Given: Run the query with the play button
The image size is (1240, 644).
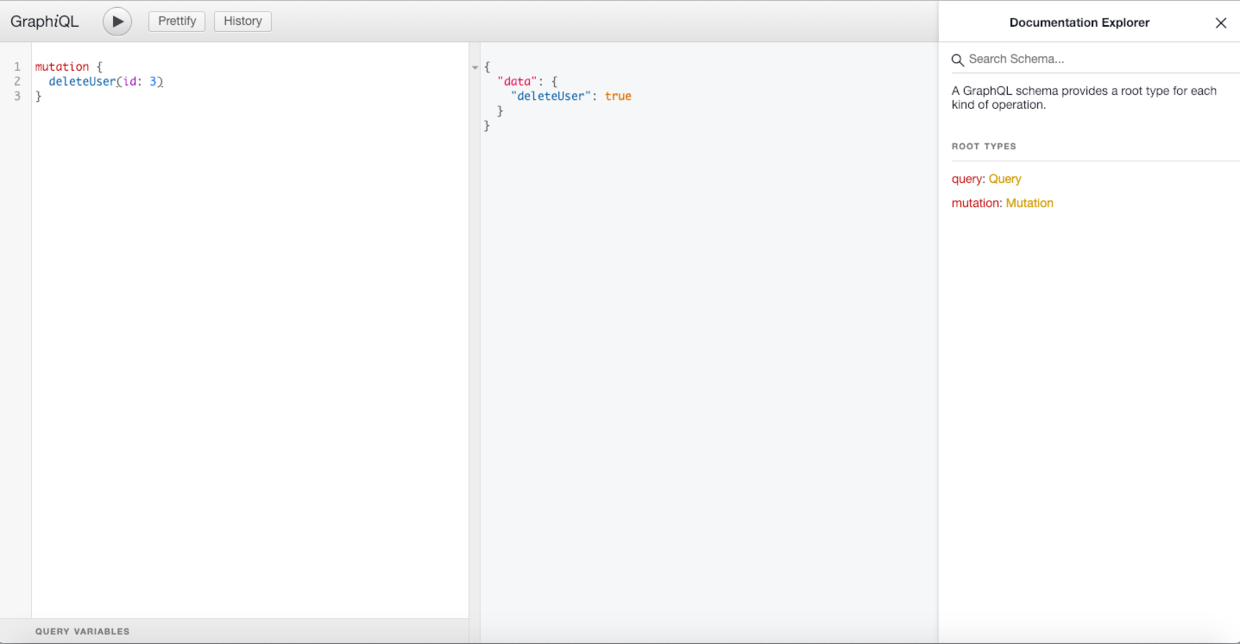Looking at the screenshot, I should click(x=117, y=21).
